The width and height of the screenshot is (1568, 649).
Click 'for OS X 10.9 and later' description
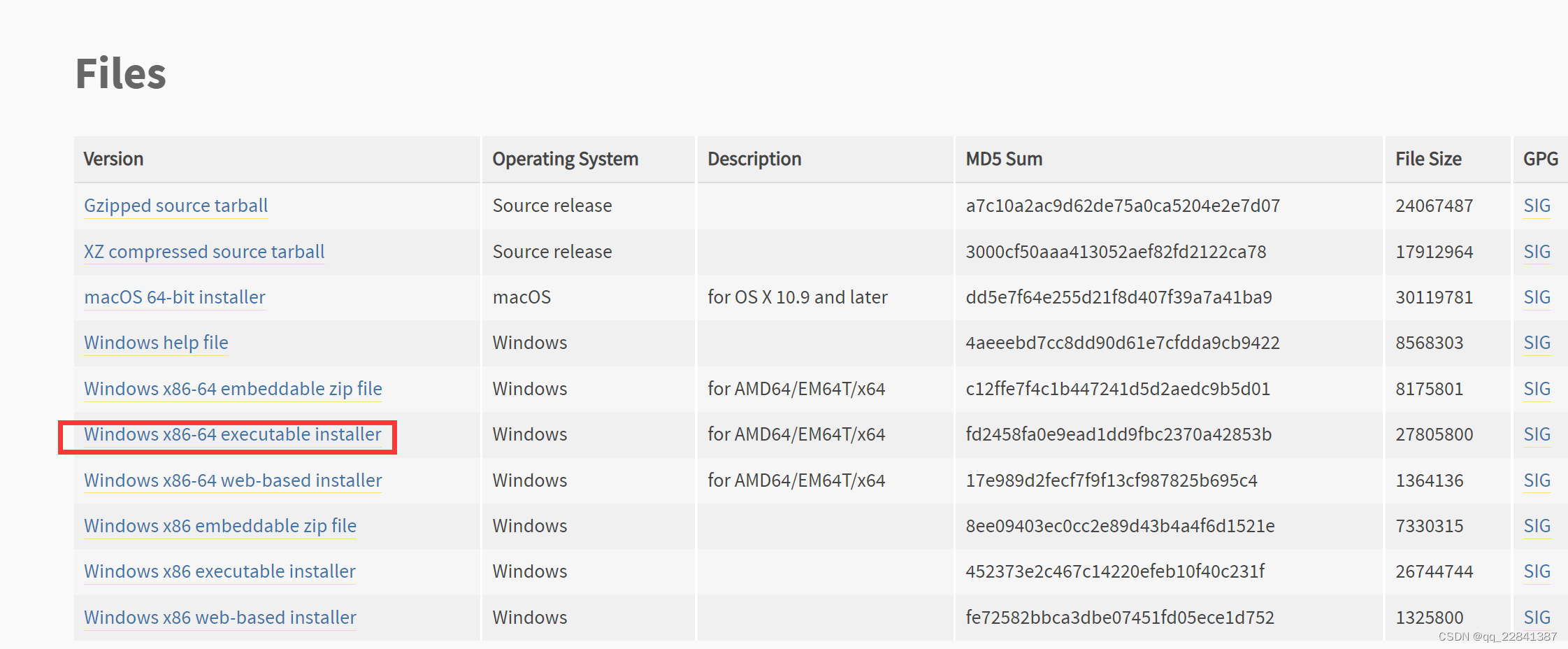797,297
